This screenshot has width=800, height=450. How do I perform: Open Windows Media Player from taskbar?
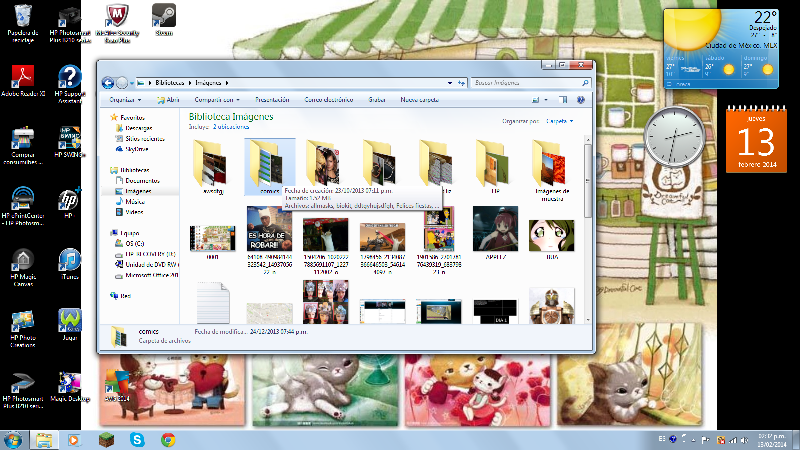tap(74, 440)
